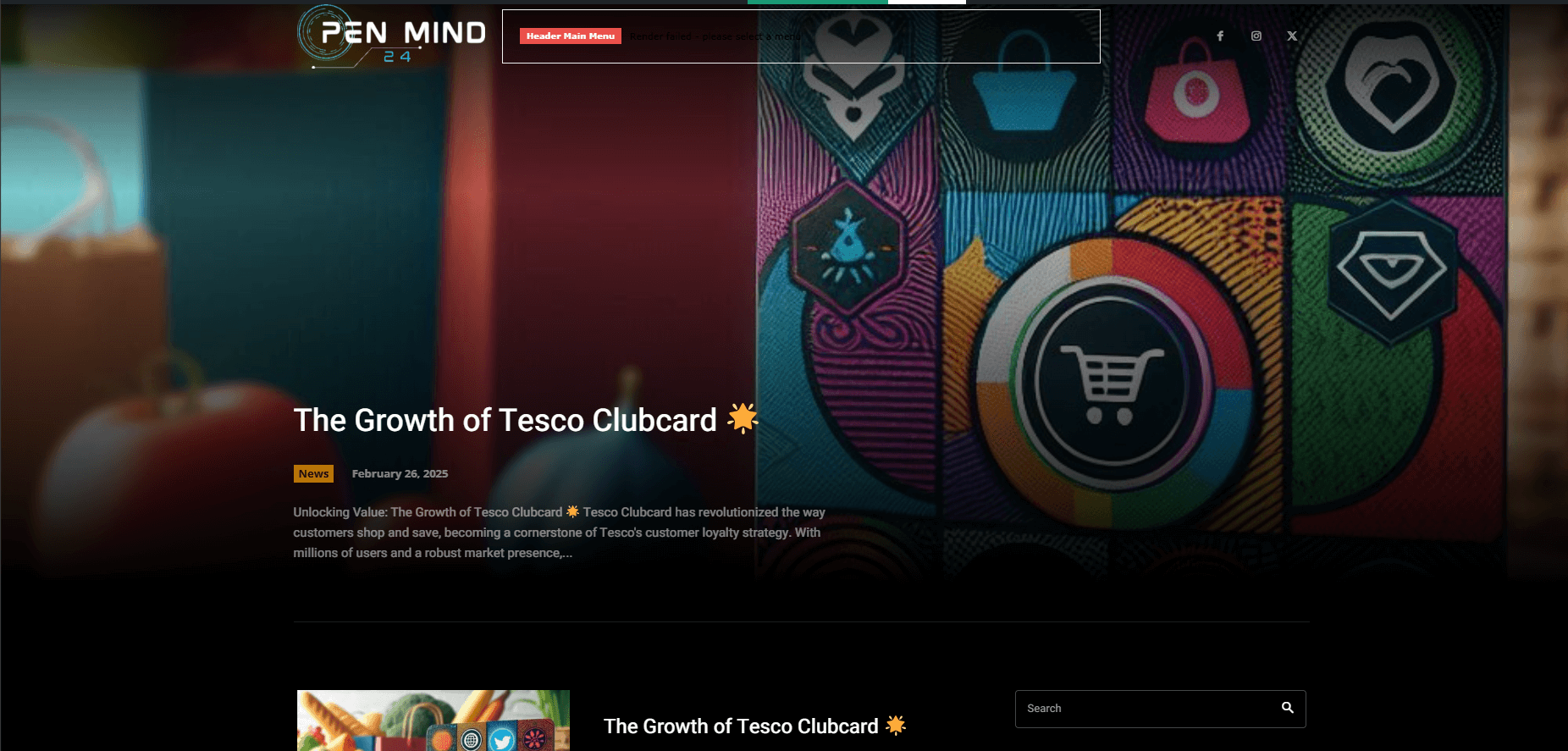The height and width of the screenshot is (751, 1568).
Task: Select the red Header Main Menu label
Action: 571,36
